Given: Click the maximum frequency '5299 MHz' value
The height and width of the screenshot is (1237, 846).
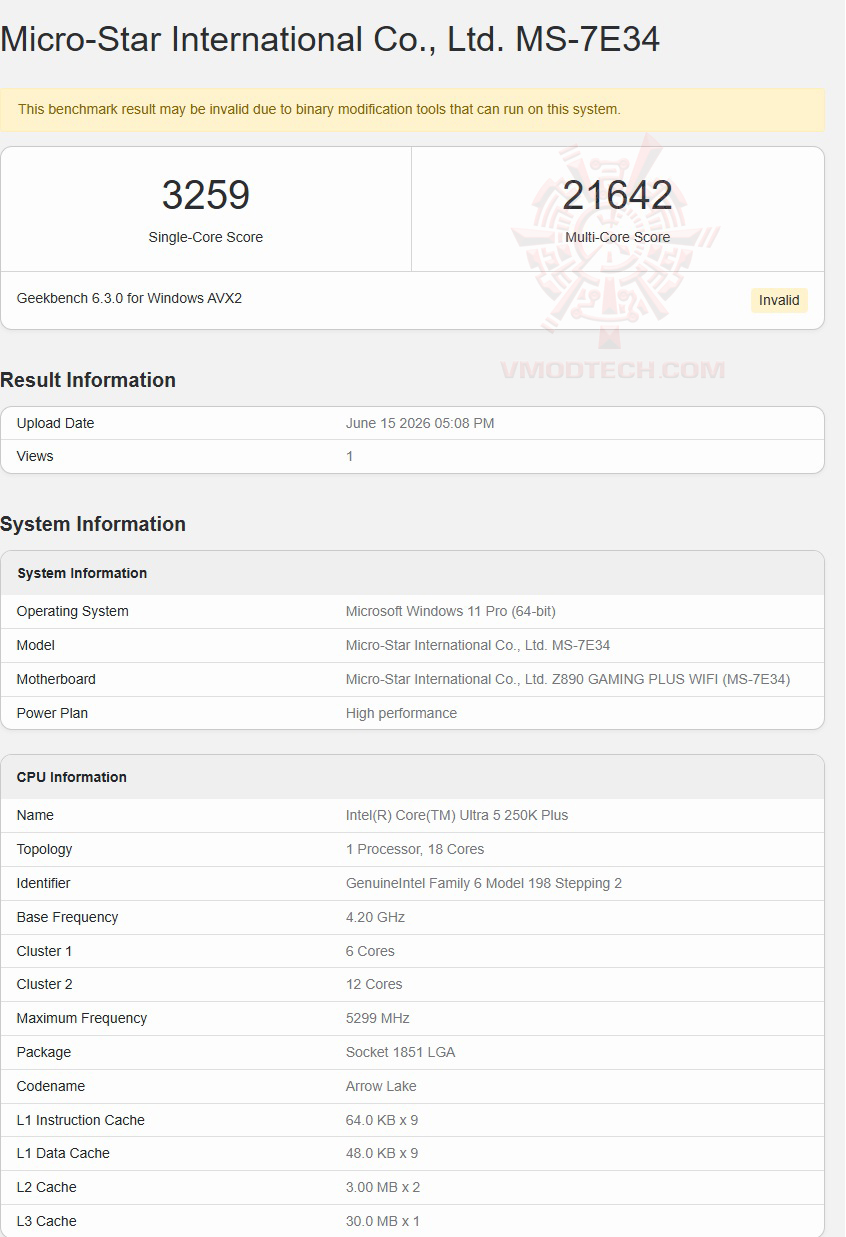Looking at the screenshot, I should click(x=378, y=1018).
